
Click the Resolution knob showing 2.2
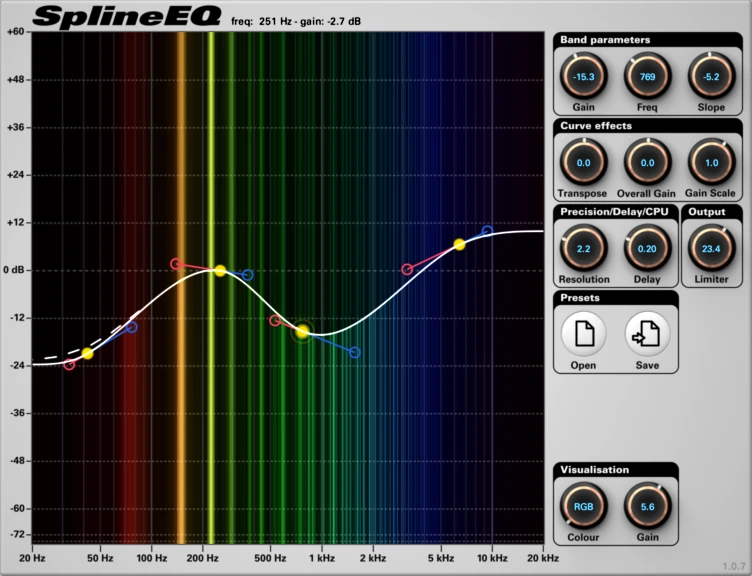coord(584,248)
